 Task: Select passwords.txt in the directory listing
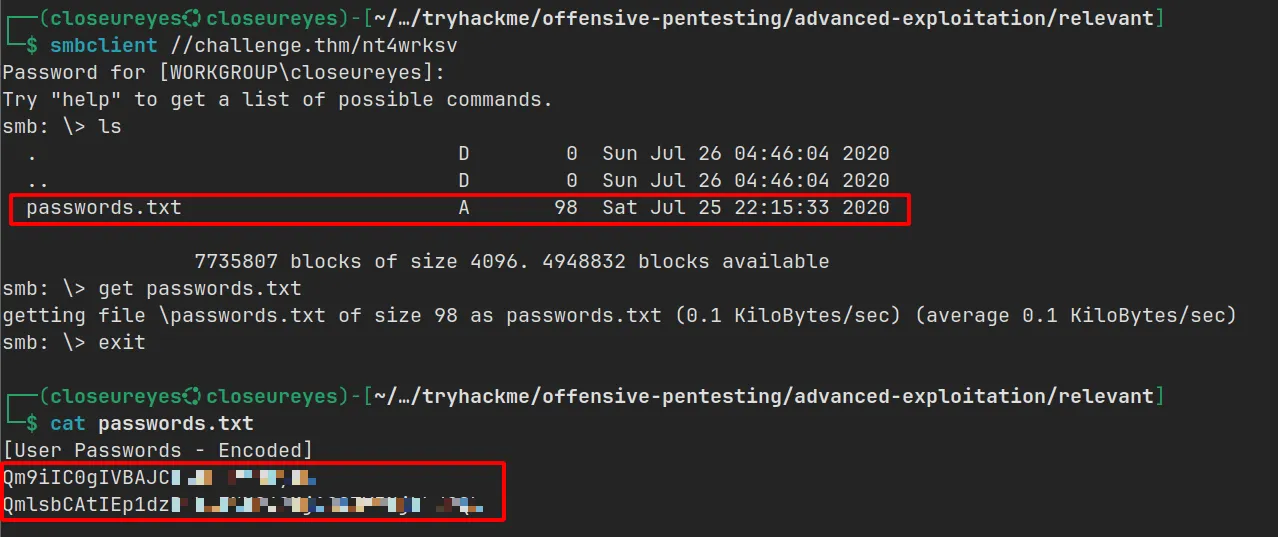point(104,208)
